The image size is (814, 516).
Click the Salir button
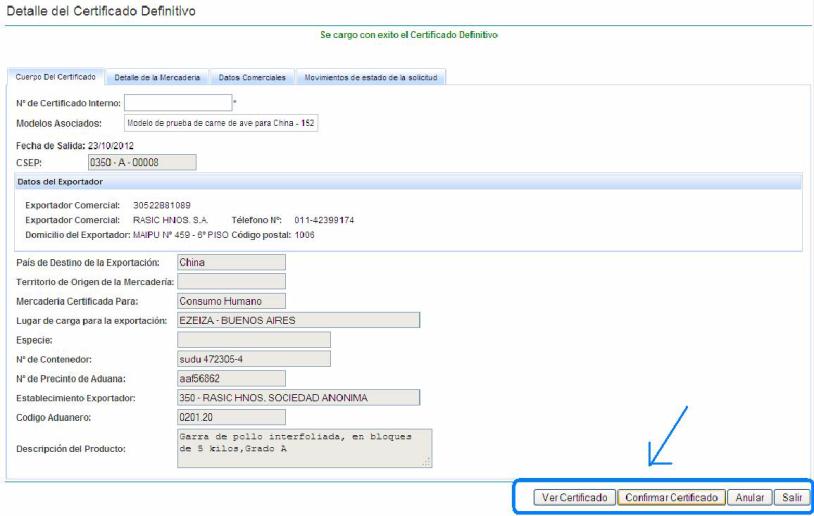pyautogui.click(x=792, y=497)
